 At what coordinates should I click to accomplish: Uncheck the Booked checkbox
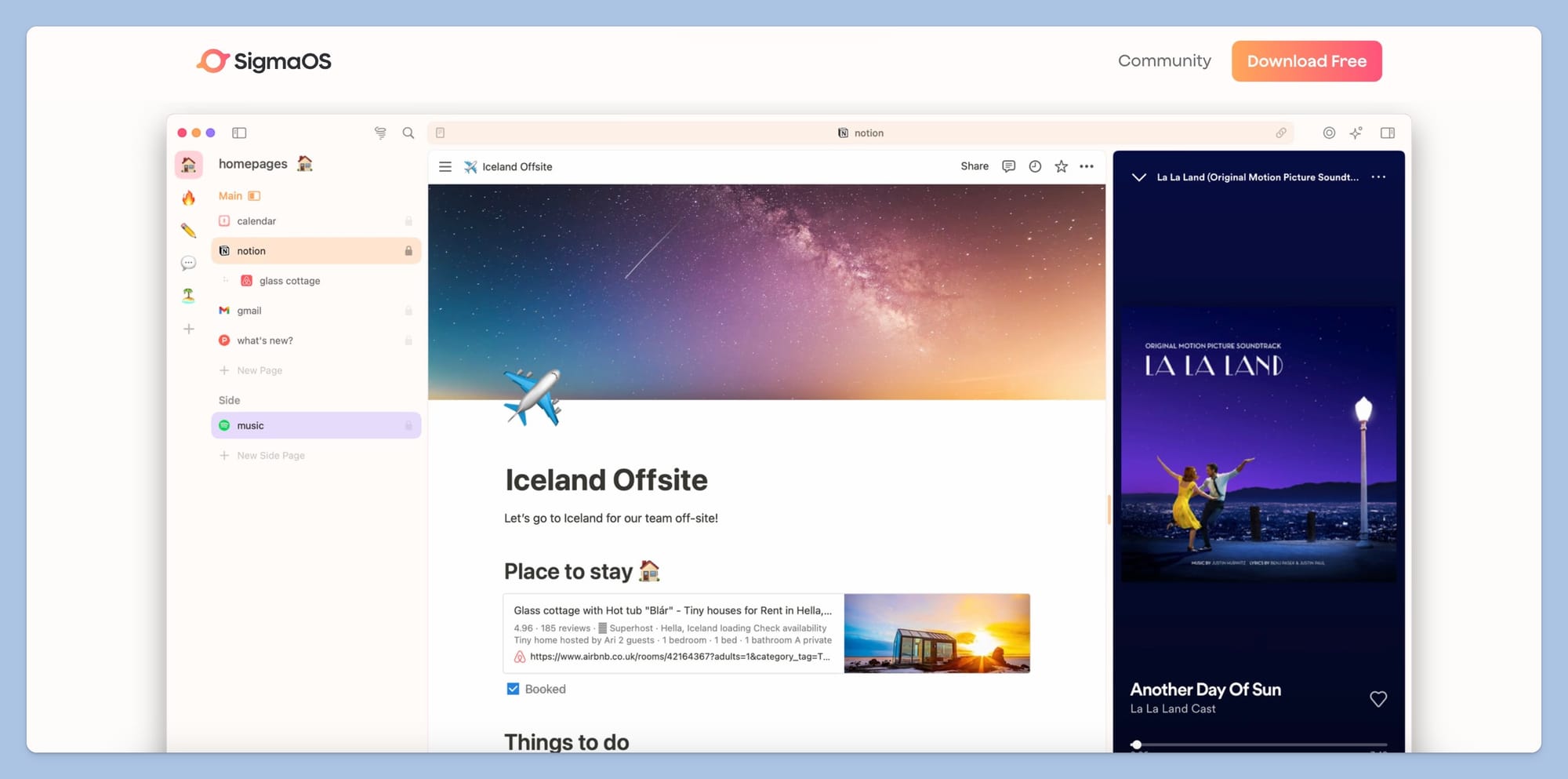pyautogui.click(x=513, y=689)
